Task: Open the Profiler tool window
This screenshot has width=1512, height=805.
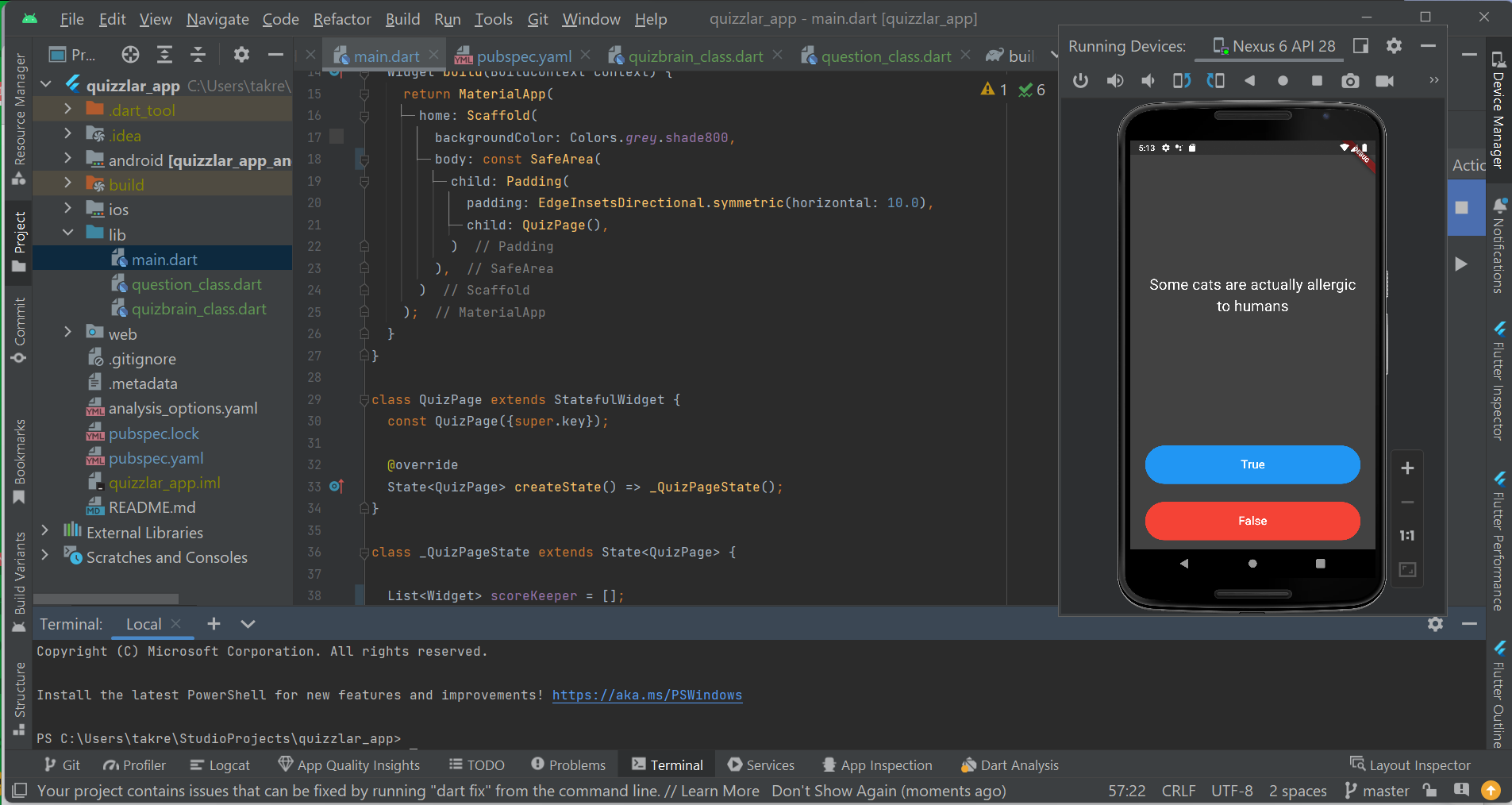Action: point(133,765)
